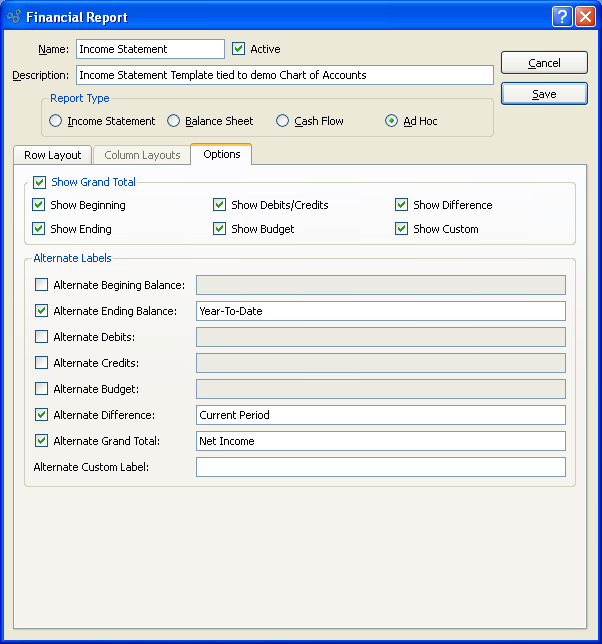Disable Show Debits/Credits option
602x644 pixels.
point(220,205)
